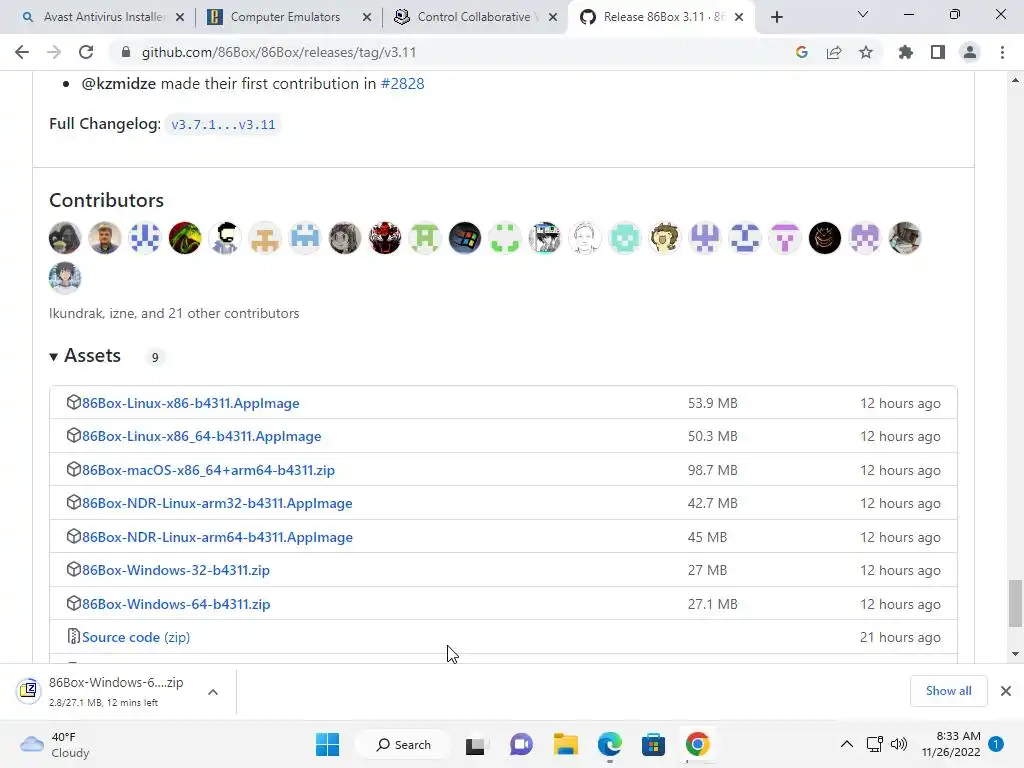Viewport: 1024px width, 768px height.
Task: Close the Computer Emulators tab
Action: tap(367, 17)
